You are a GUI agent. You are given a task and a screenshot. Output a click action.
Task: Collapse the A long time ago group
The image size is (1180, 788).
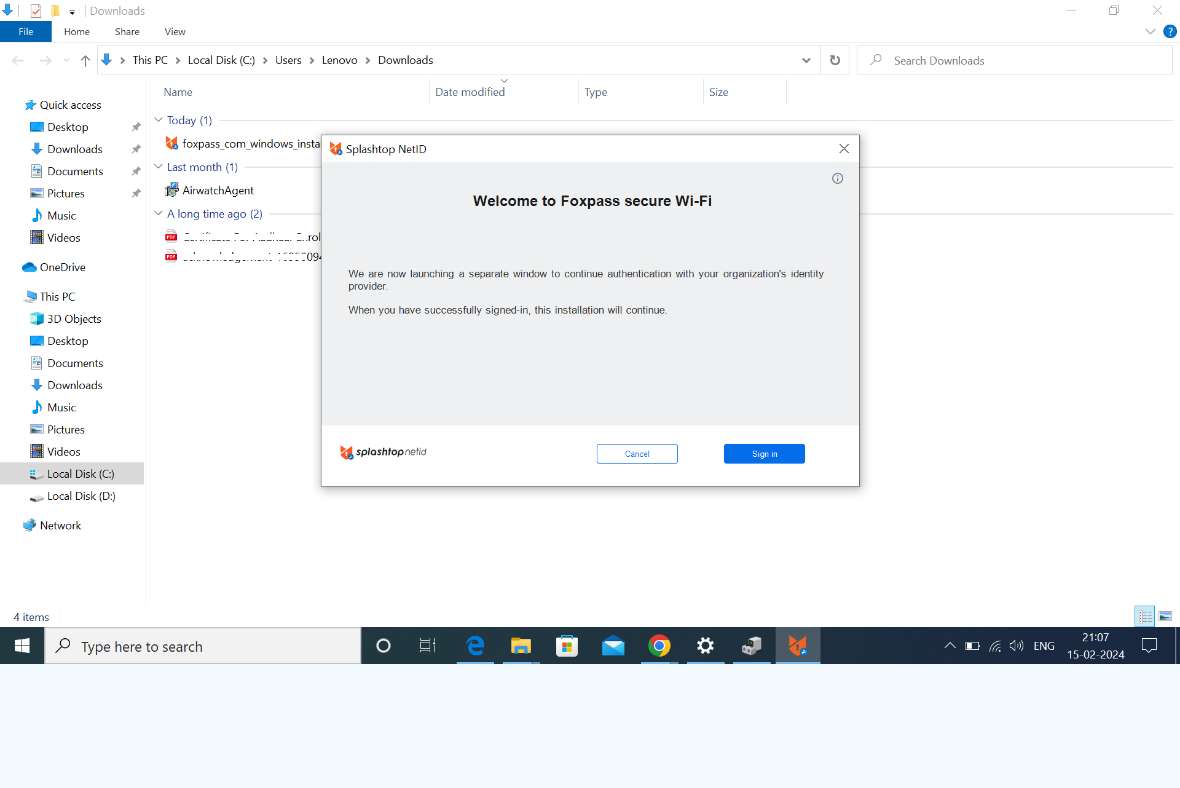point(158,213)
